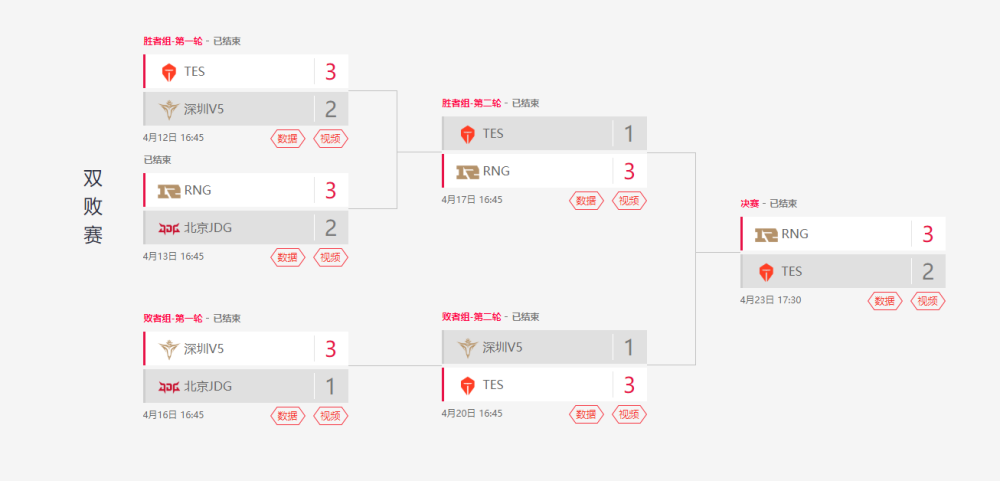The height and width of the screenshot is (481, 1000).
Task: Open 数据 for the April 12 match
Action: [x=288, y=138]
